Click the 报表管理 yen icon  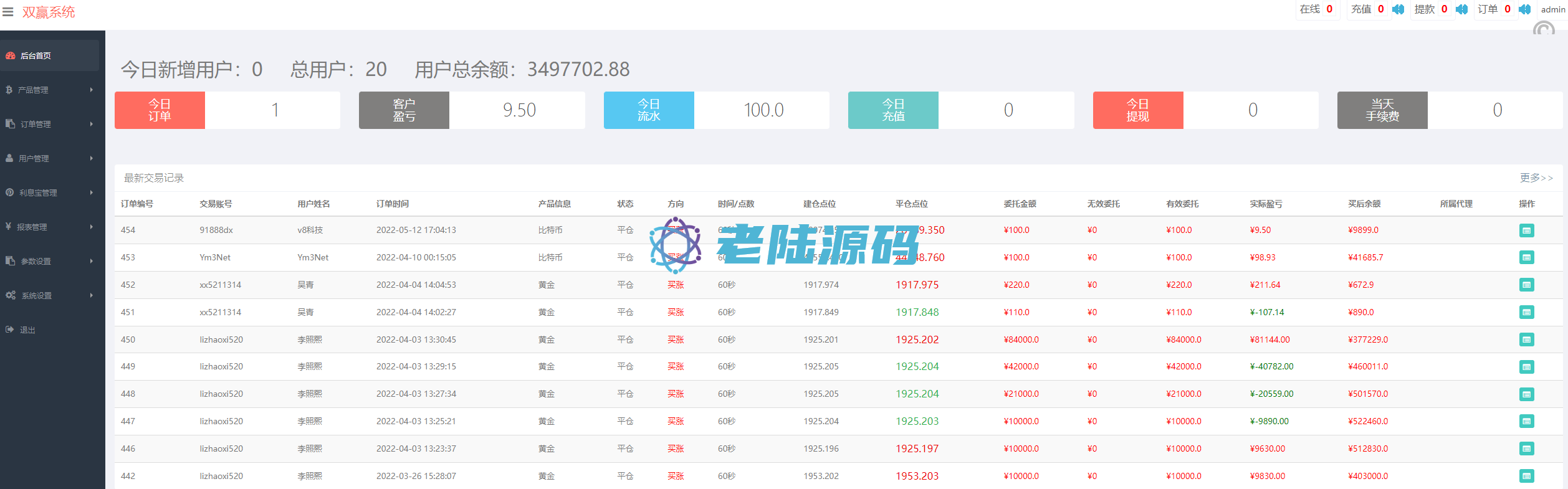(x=9, y=227)
